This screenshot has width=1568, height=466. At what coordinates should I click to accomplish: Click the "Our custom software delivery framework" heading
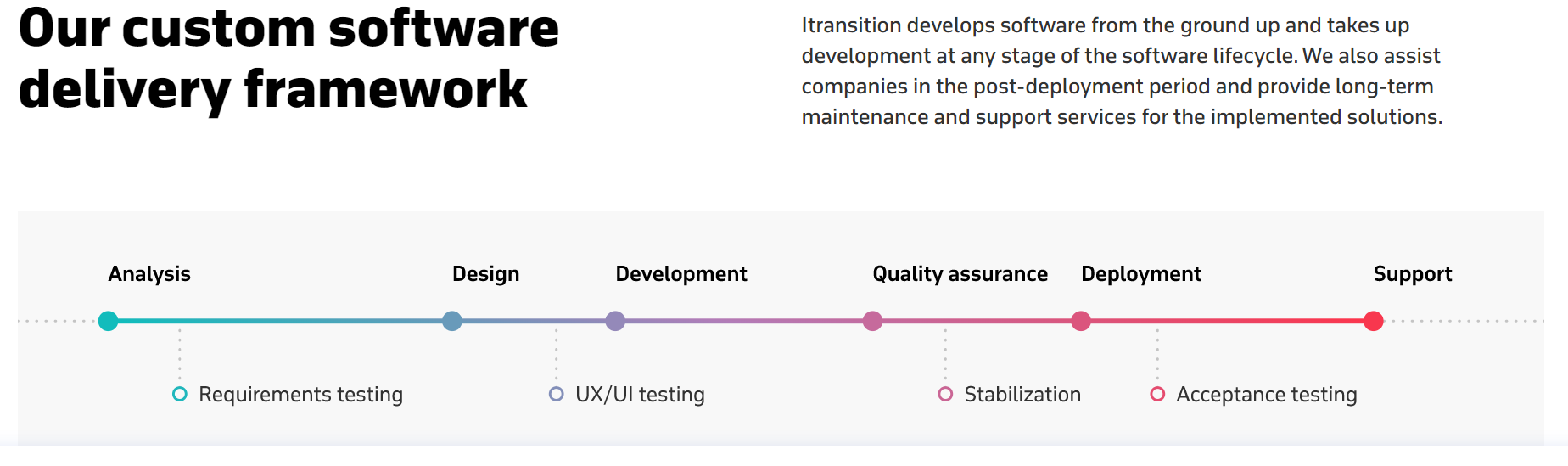click(288, 59)
